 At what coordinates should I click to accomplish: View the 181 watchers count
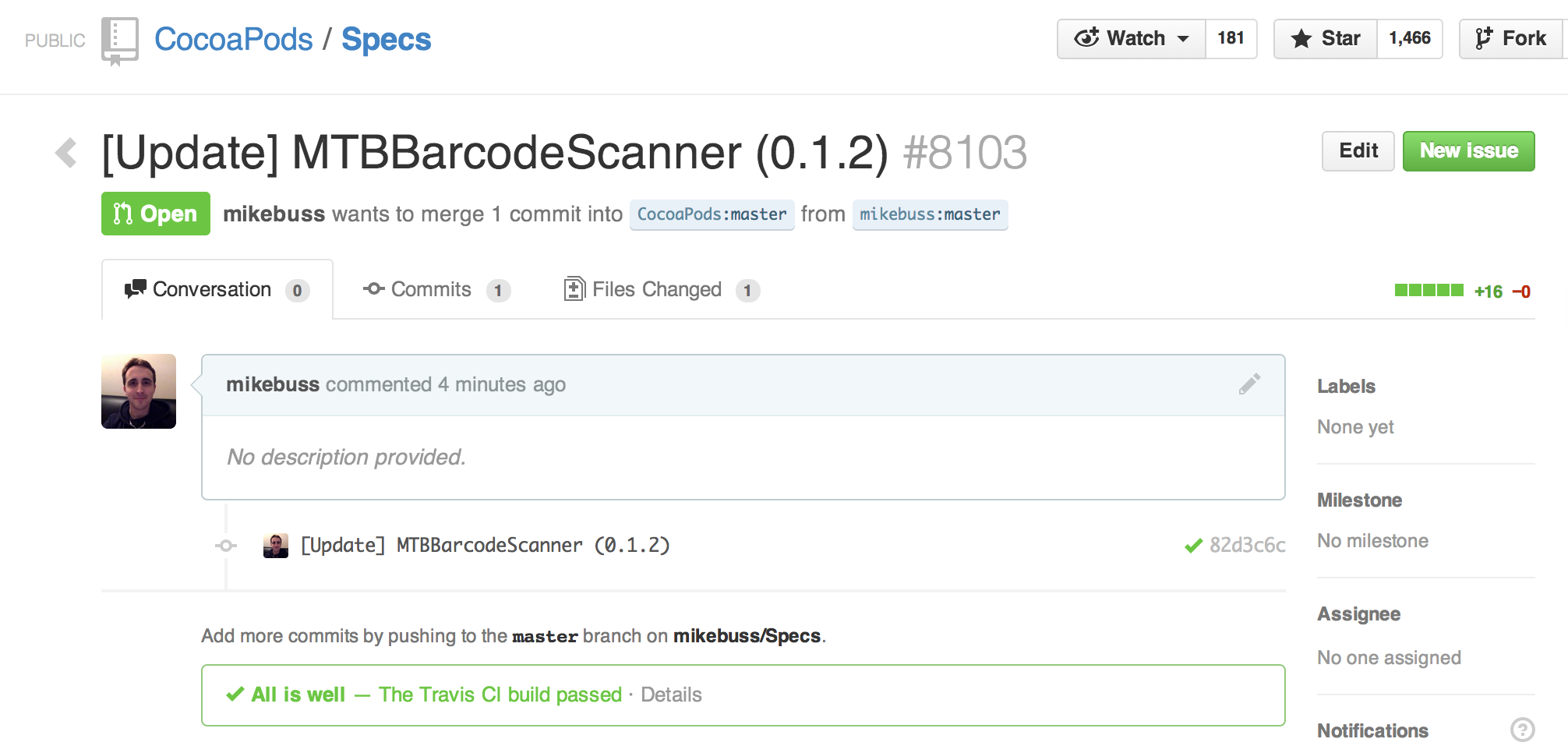click(x=1231, y=38)
